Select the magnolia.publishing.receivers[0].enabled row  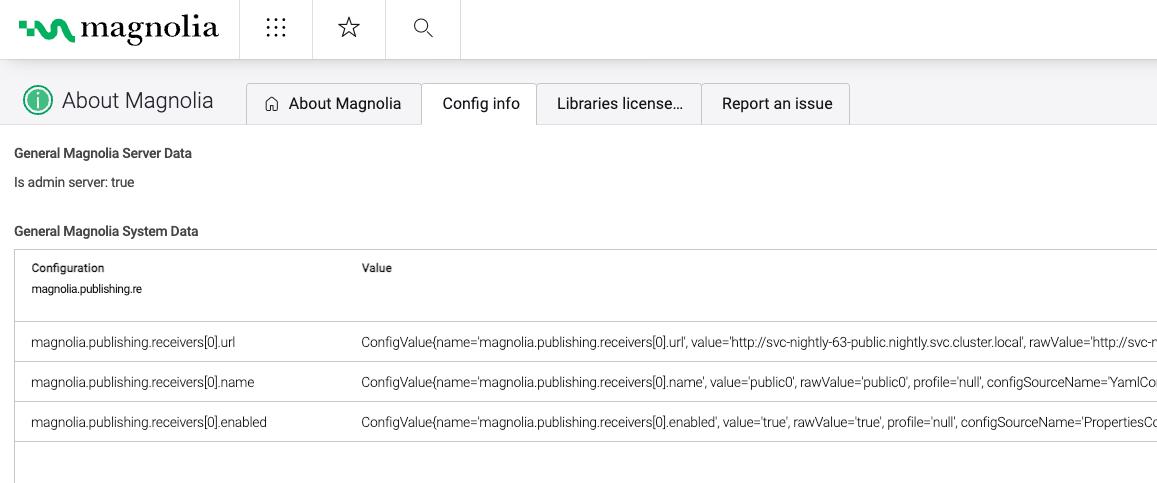click(x=149, y=422)
